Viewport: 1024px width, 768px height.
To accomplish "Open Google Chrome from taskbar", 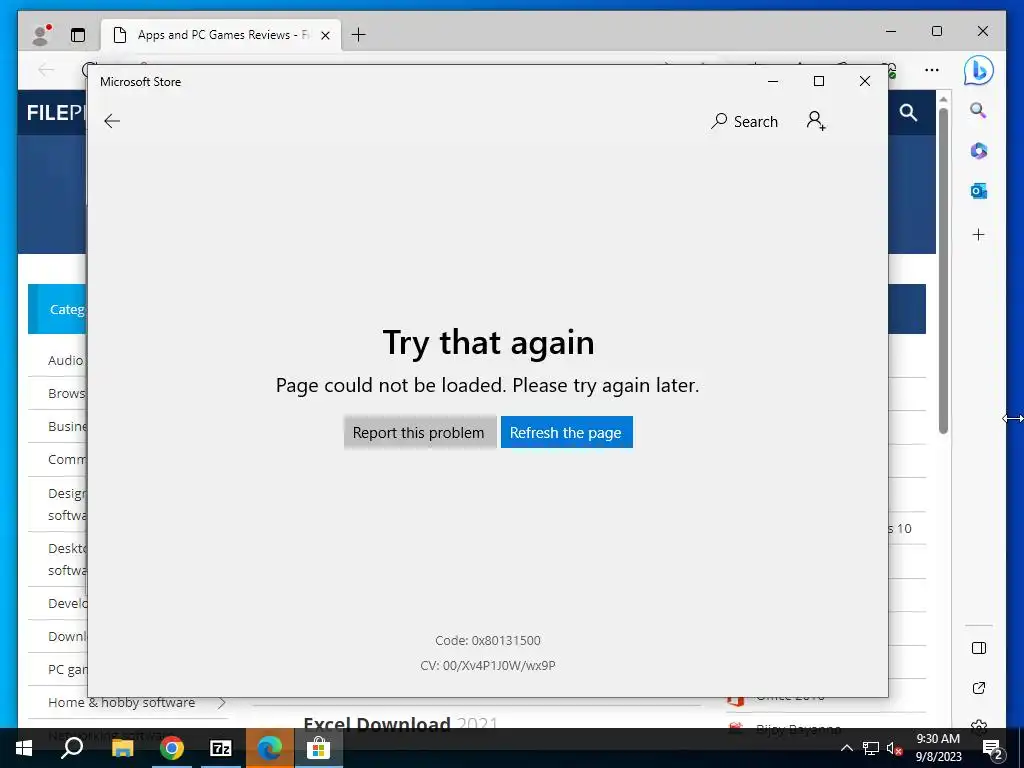I will click(x=172, y=748).
